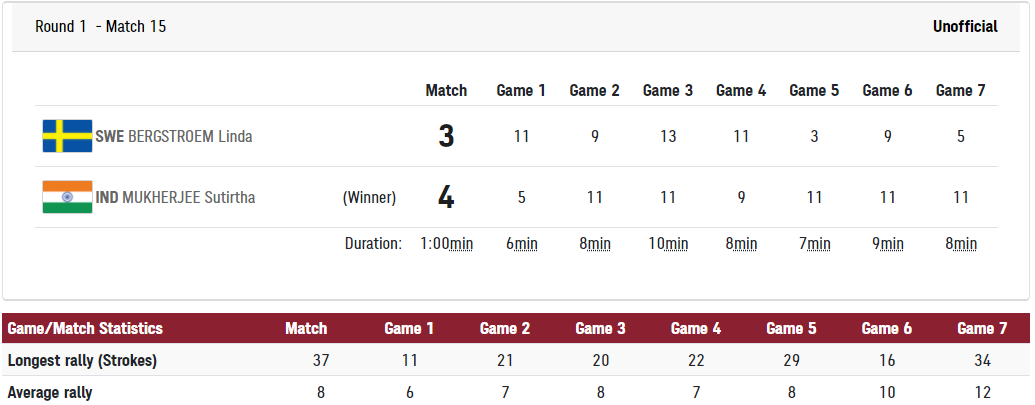Click the match duration 1:00min abbreviation
This screenshot has height=405, width=1035.
[447, 243]
